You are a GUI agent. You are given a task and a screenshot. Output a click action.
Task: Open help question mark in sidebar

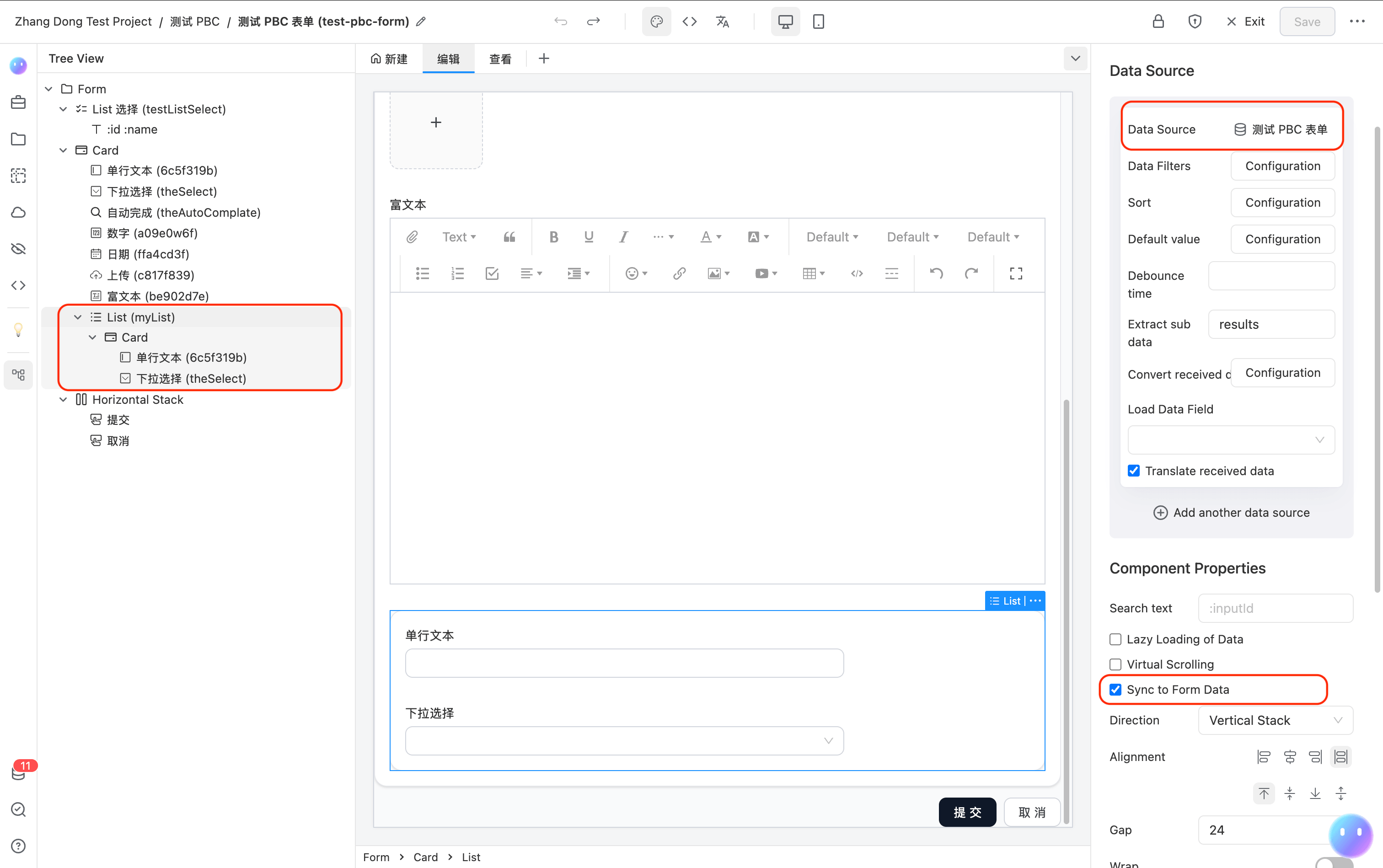coord(18,846)
